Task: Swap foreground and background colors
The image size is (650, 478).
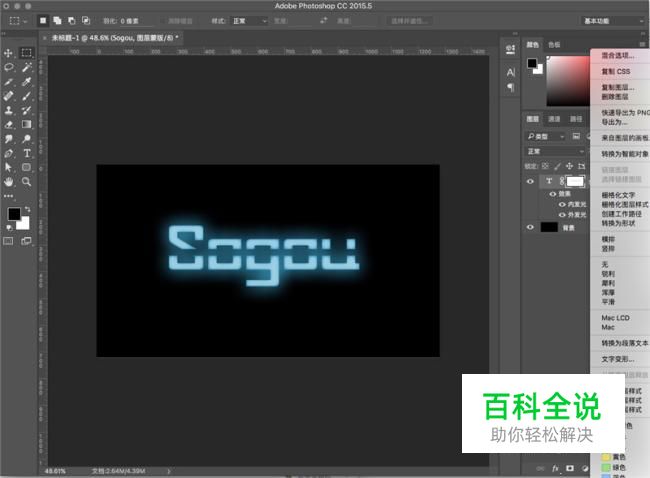Action: [x=27, y=209]
